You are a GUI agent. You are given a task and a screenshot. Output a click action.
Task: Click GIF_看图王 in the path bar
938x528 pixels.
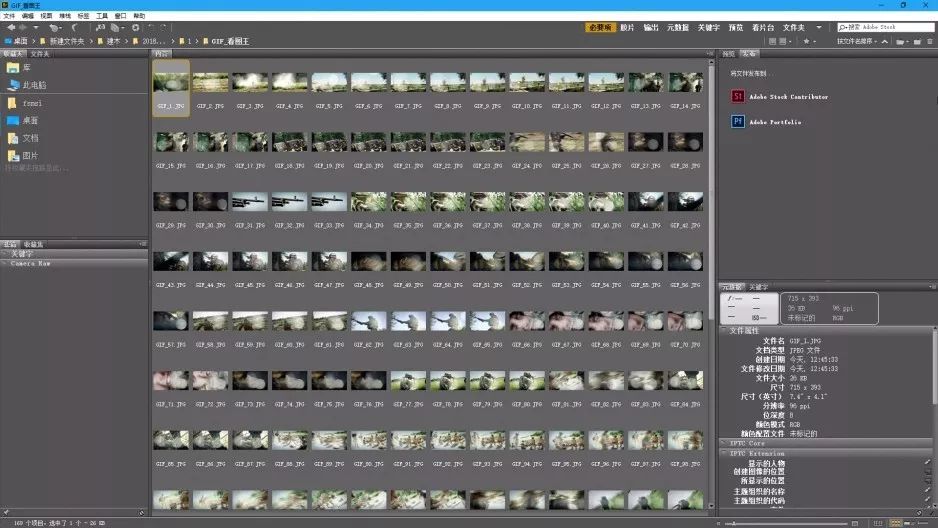tap(230, 41)
